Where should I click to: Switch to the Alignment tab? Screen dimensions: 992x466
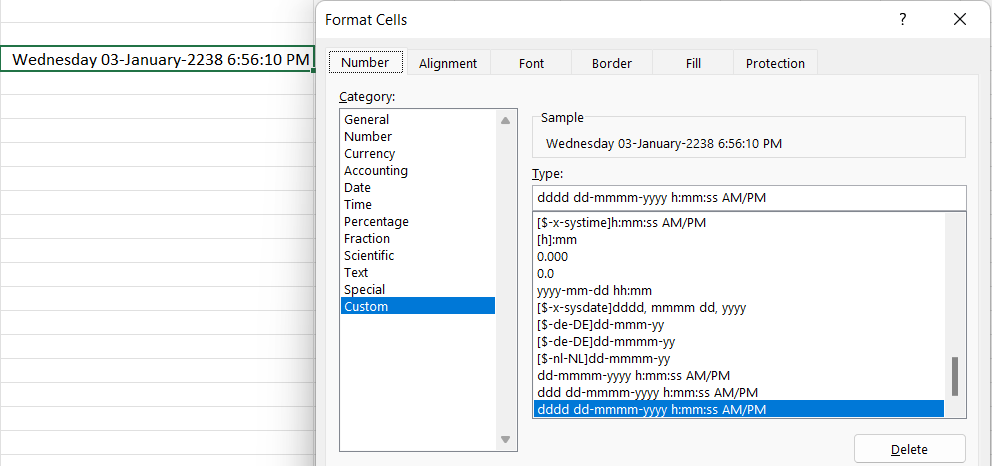coord(448,63)
